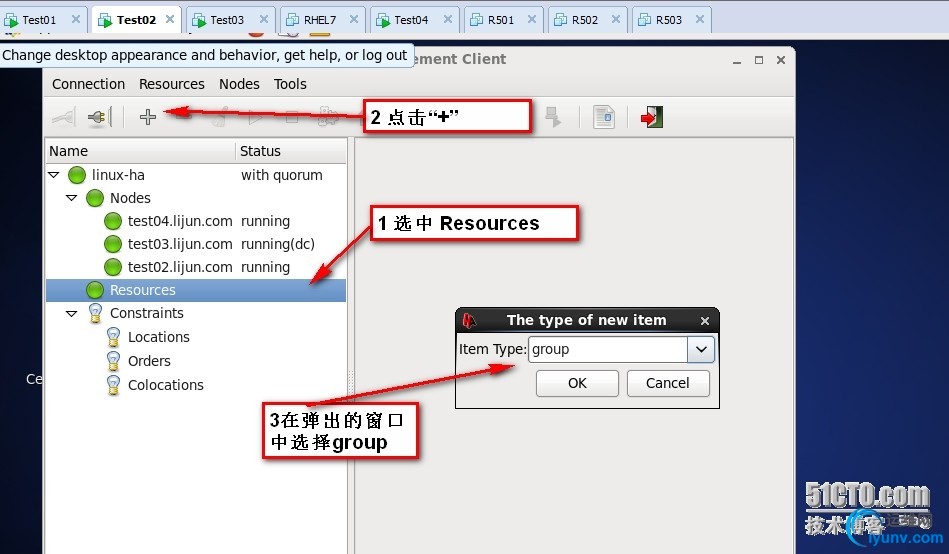Click green icon of test04.lijun.com
The height and width of the screenshot is (554, 949).
pyautogui.click(x=113, y=221)
